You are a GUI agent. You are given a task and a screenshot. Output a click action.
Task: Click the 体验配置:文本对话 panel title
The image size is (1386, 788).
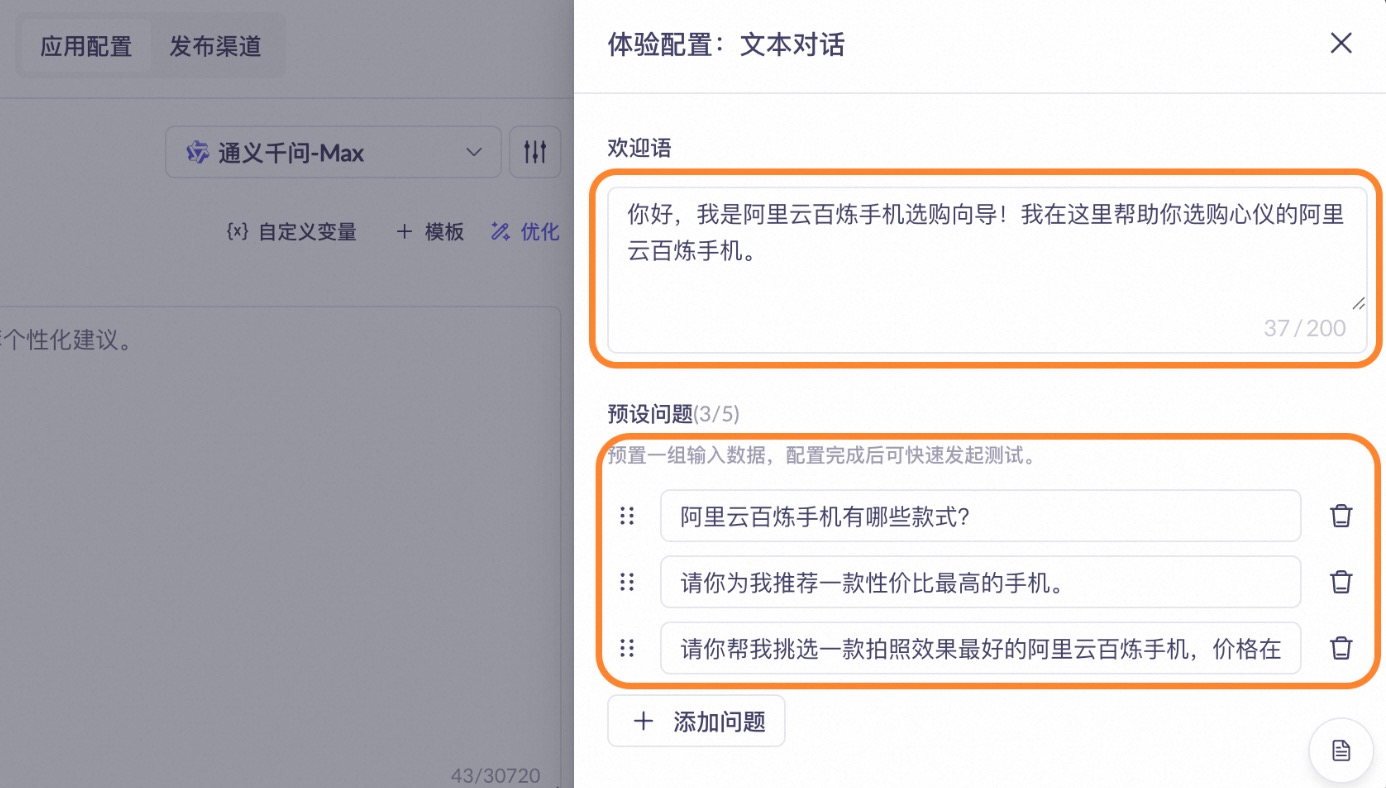[726, 44]
